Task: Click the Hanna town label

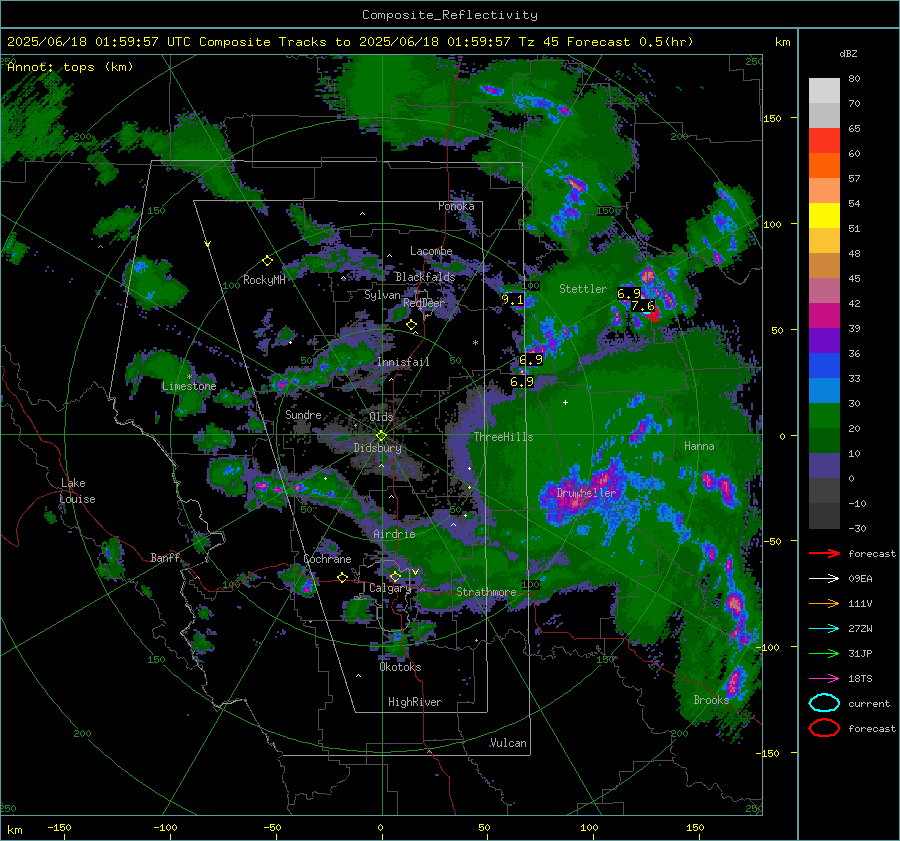Action: click(x=699, y=446)
